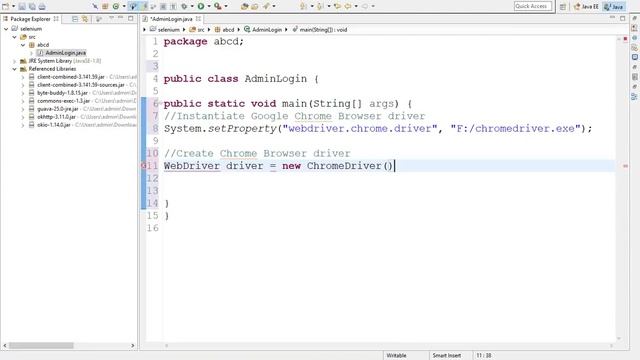Open the New file dropdown arrow
This screenshot has width=640, height=360.
point(13,6)
